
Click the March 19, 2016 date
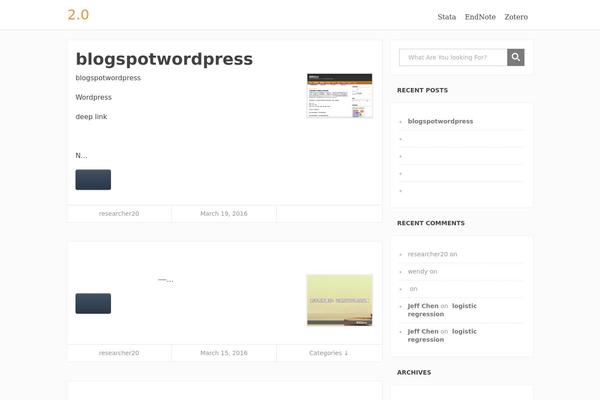click(x=224, y=214)
